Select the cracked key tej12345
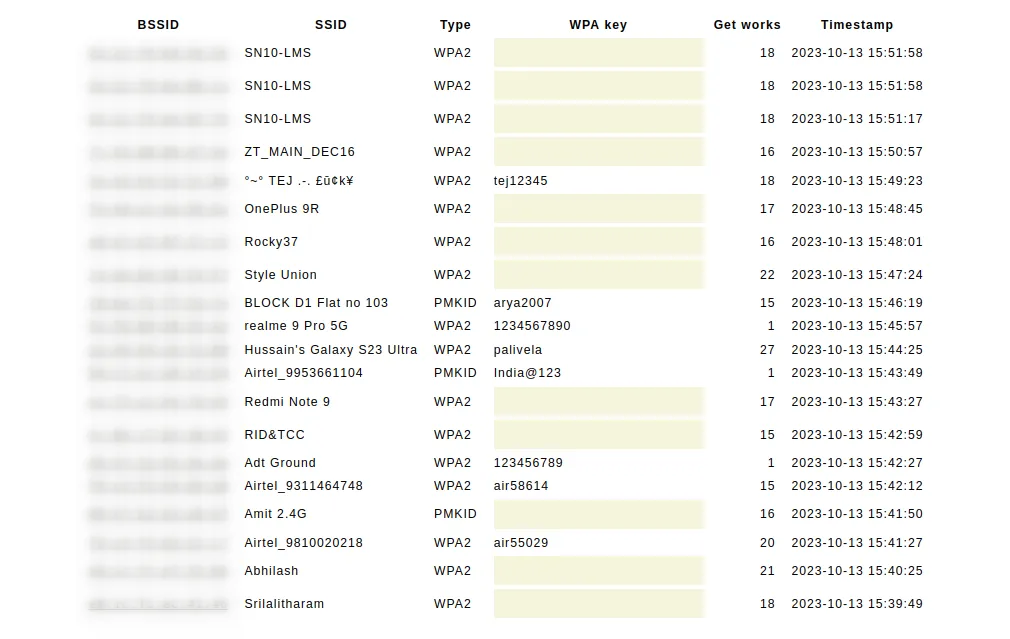 tap(520, 181)
